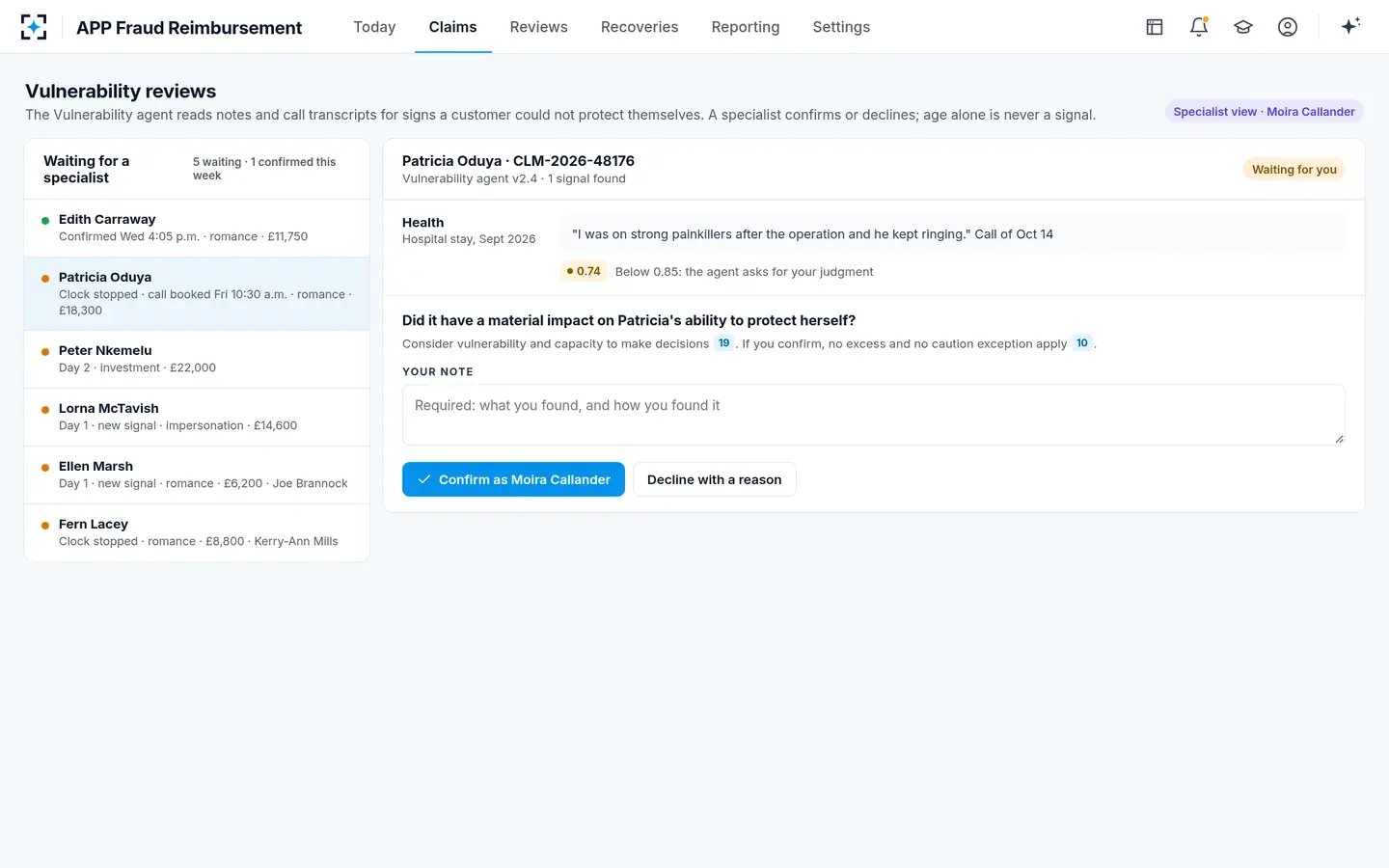Click the 0.74 confidence score chip
1389x868 pixels.
point(584,272)
